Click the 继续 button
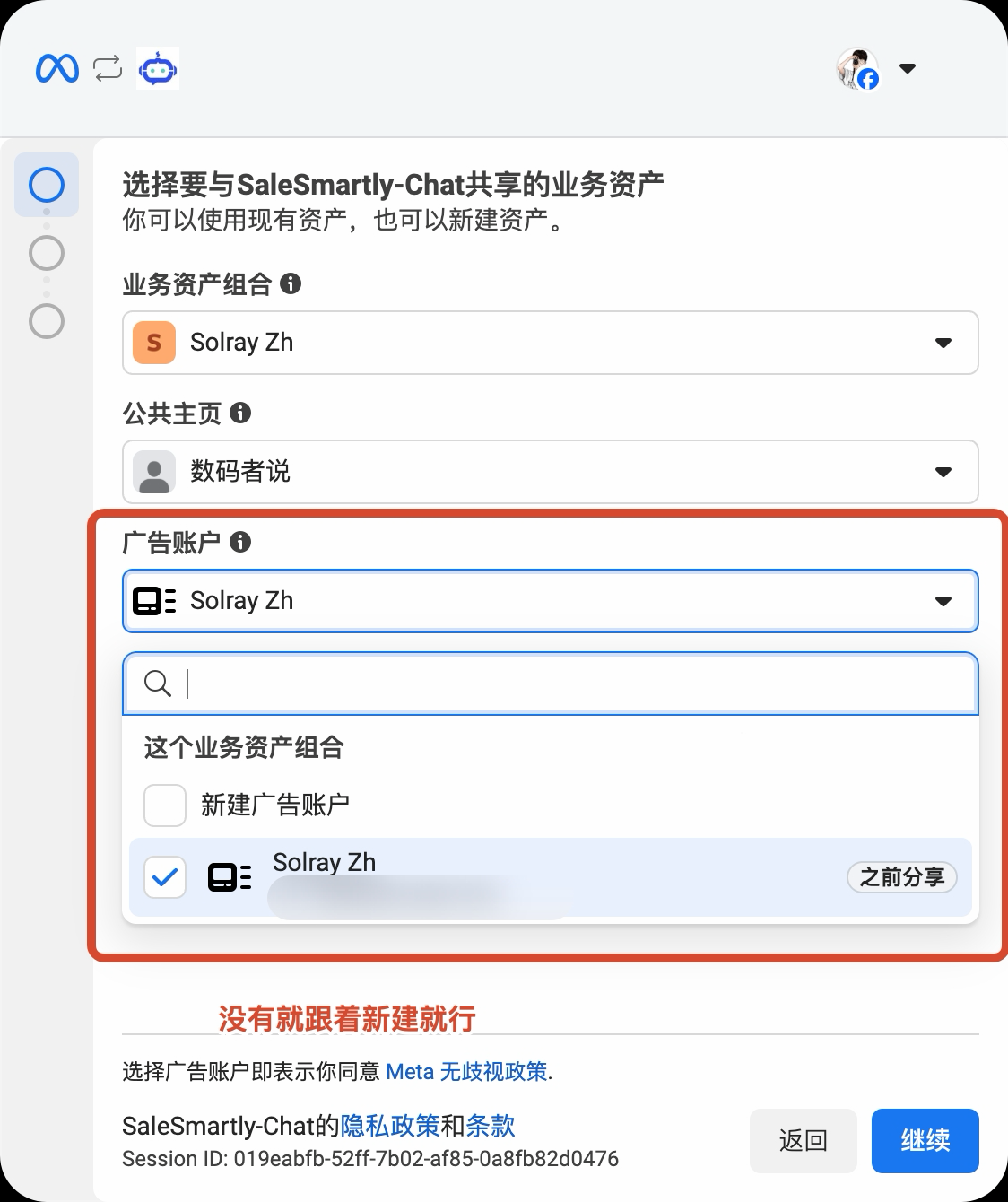 click(x=925, y=1141)
